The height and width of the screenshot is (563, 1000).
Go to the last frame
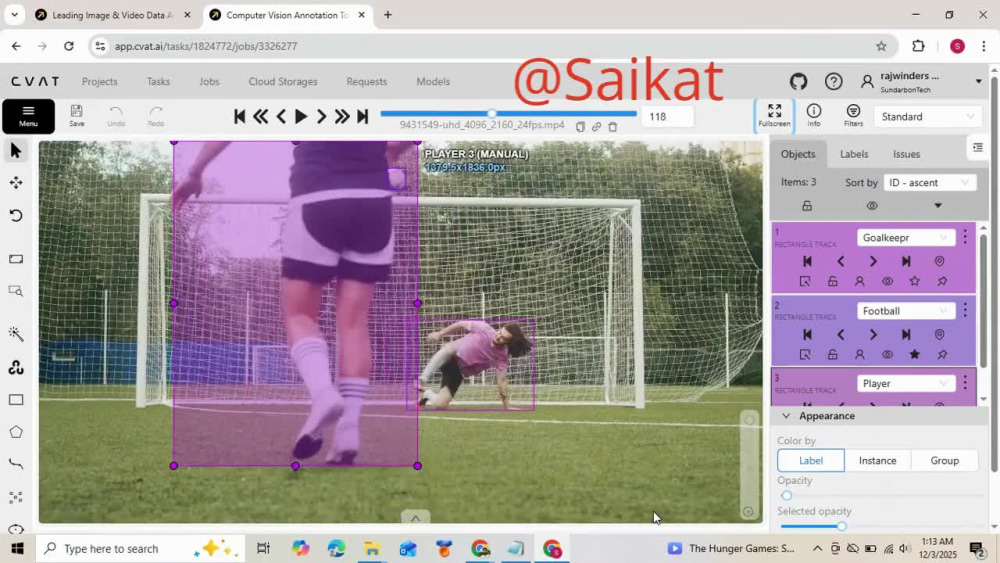click(x=363, y=116)
